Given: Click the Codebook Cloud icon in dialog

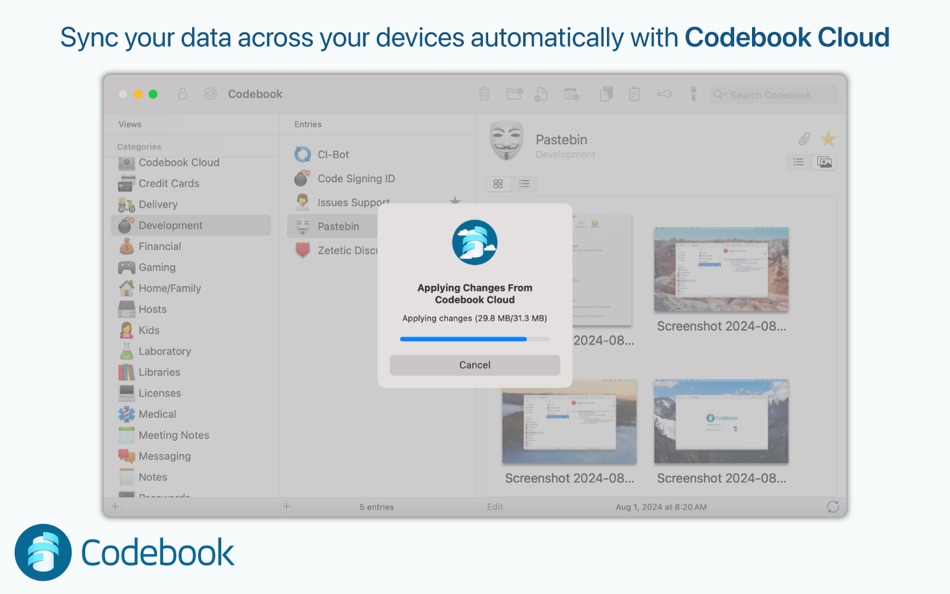Looking at the screenshot, I should 474,242.
